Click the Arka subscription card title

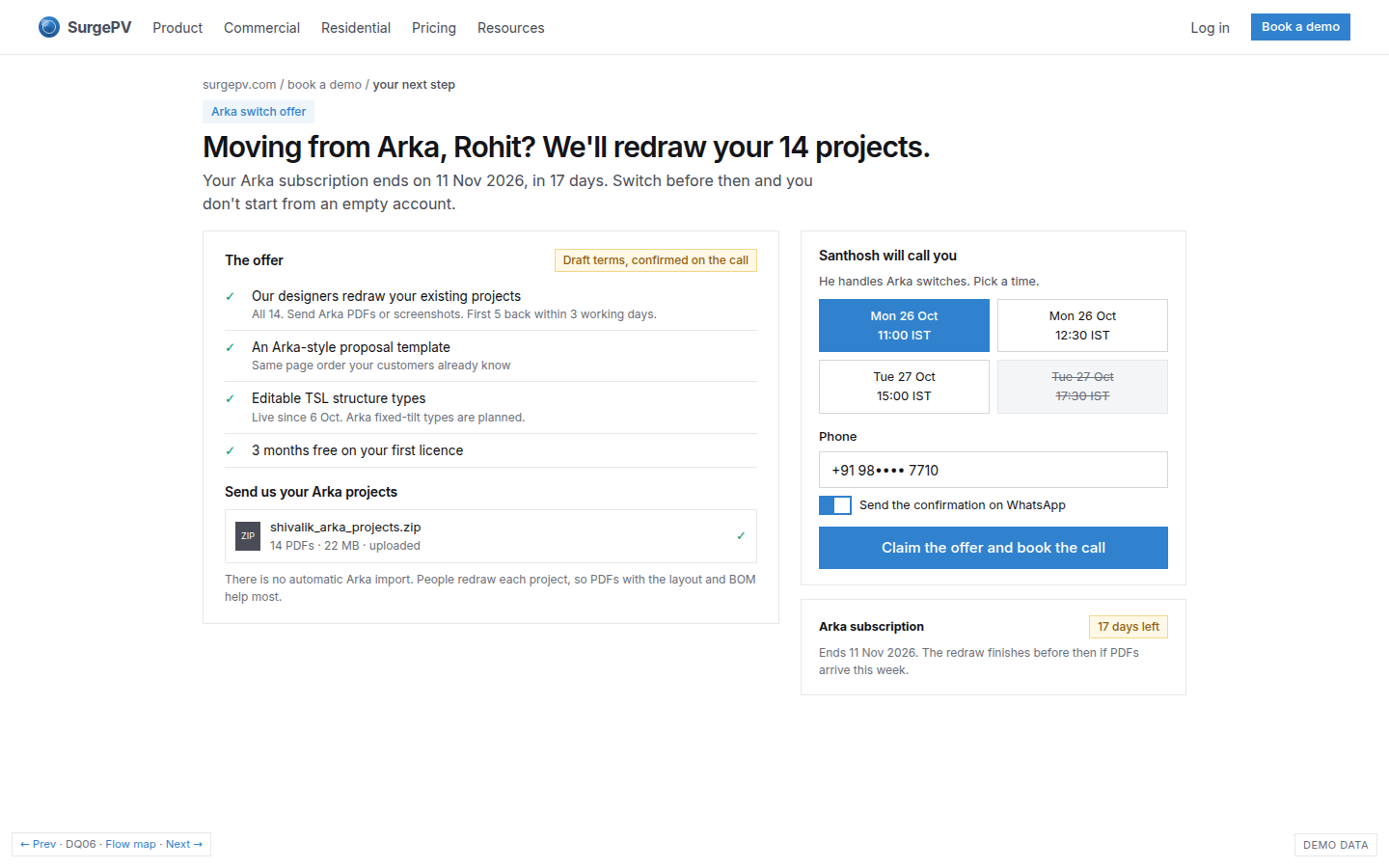pos(871,627)
